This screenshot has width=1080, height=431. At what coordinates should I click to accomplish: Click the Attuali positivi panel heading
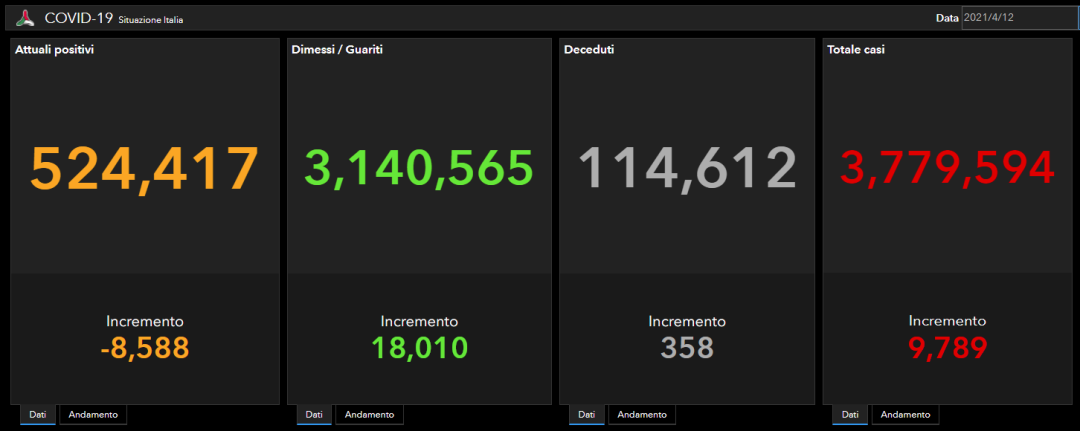coord(54,50)
